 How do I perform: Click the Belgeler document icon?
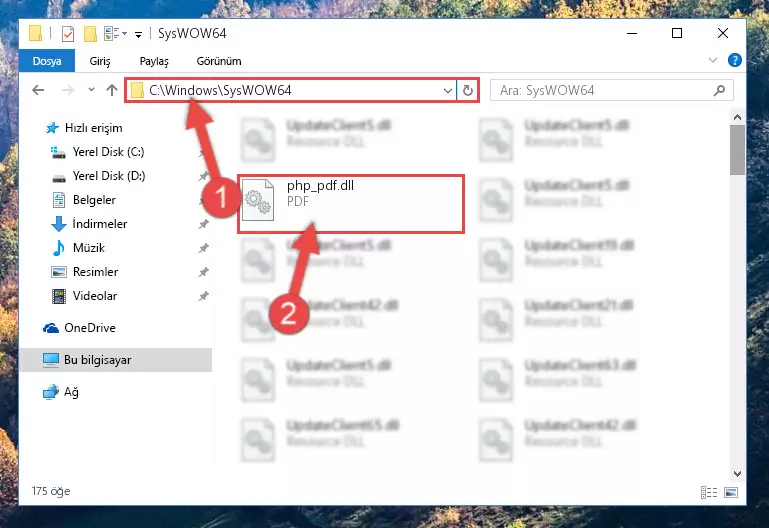59,200
